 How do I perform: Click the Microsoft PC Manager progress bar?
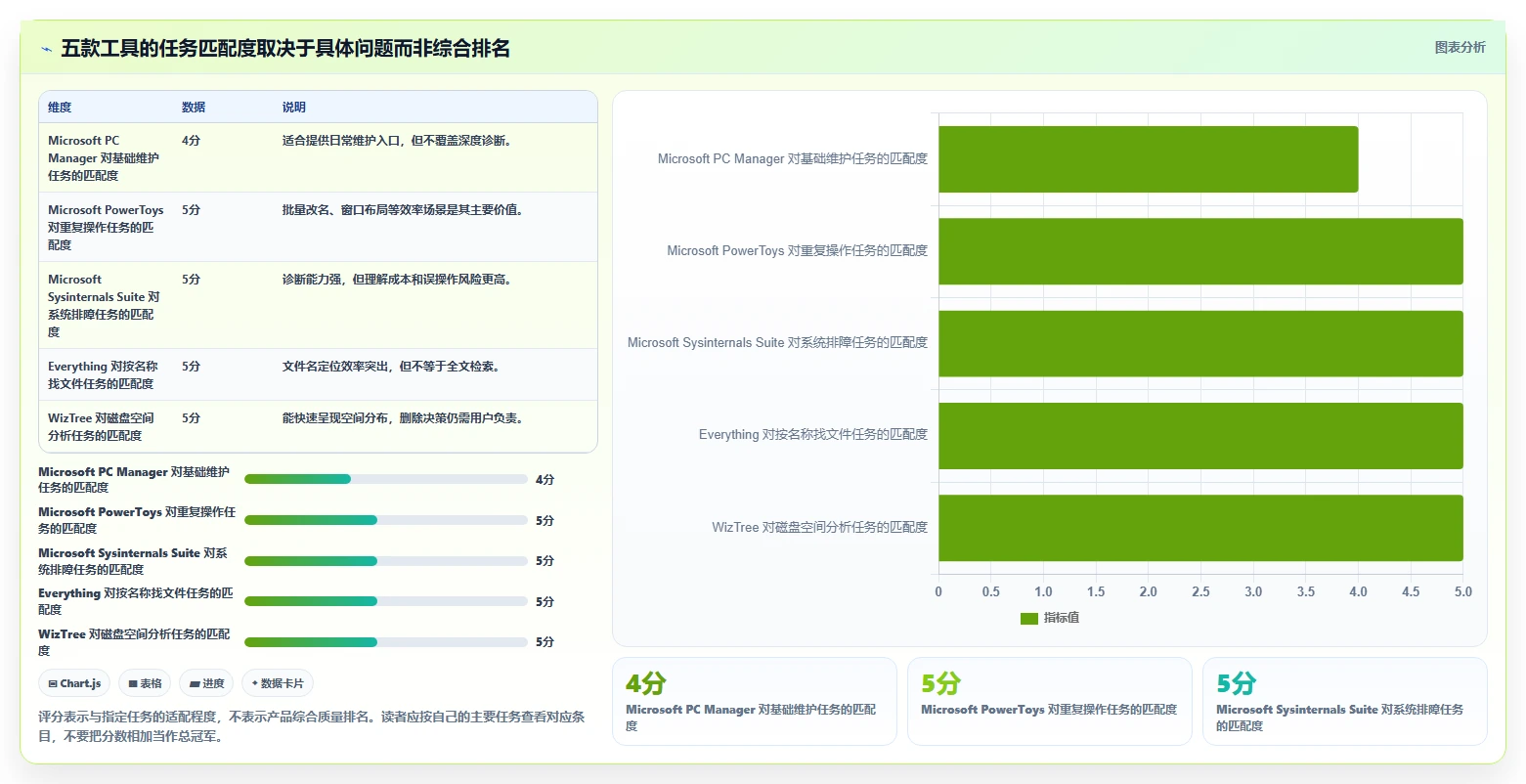[x=385, y=479]
